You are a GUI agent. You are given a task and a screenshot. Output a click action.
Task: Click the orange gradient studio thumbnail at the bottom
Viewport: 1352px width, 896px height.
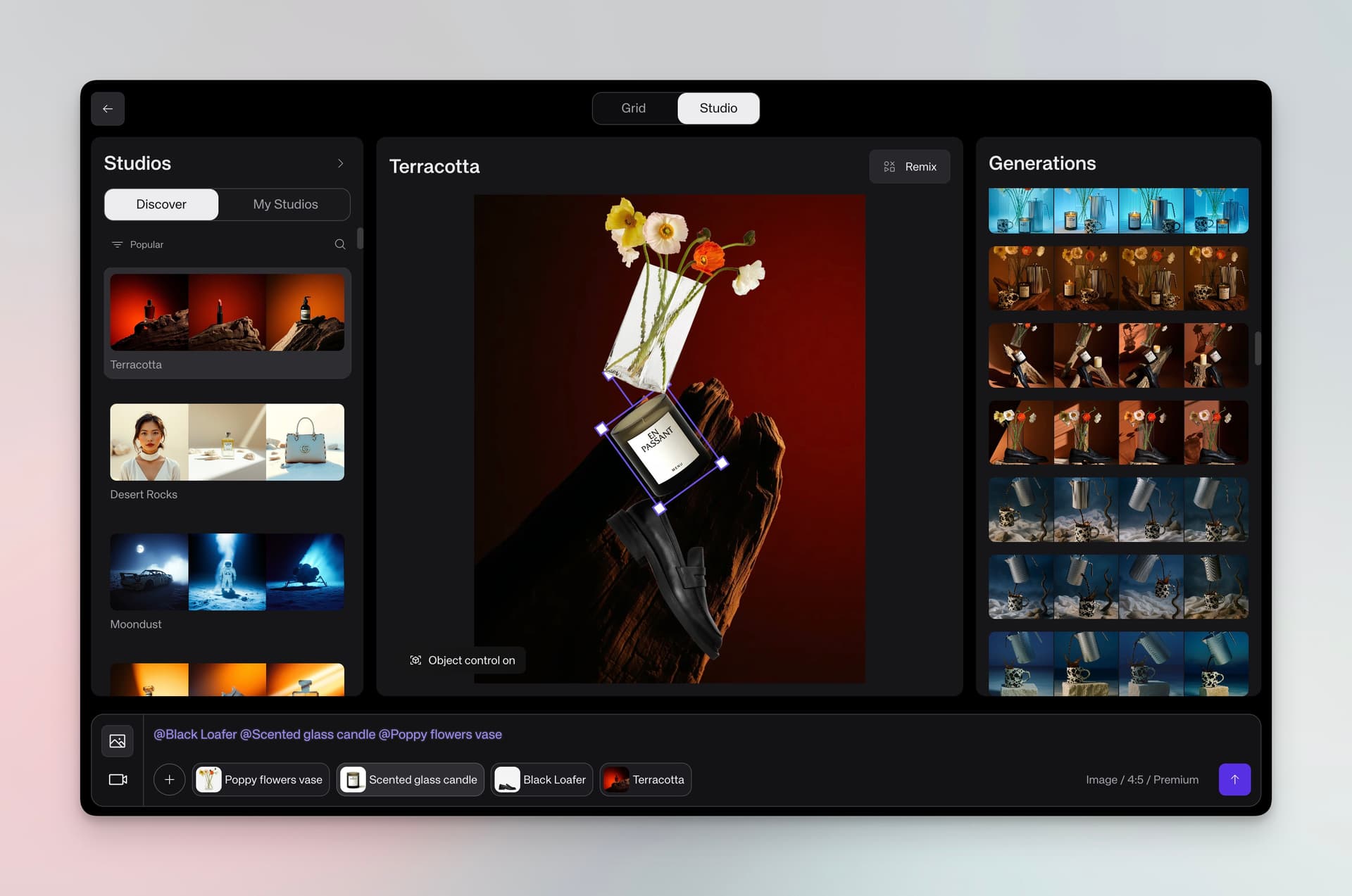[227, 679]
